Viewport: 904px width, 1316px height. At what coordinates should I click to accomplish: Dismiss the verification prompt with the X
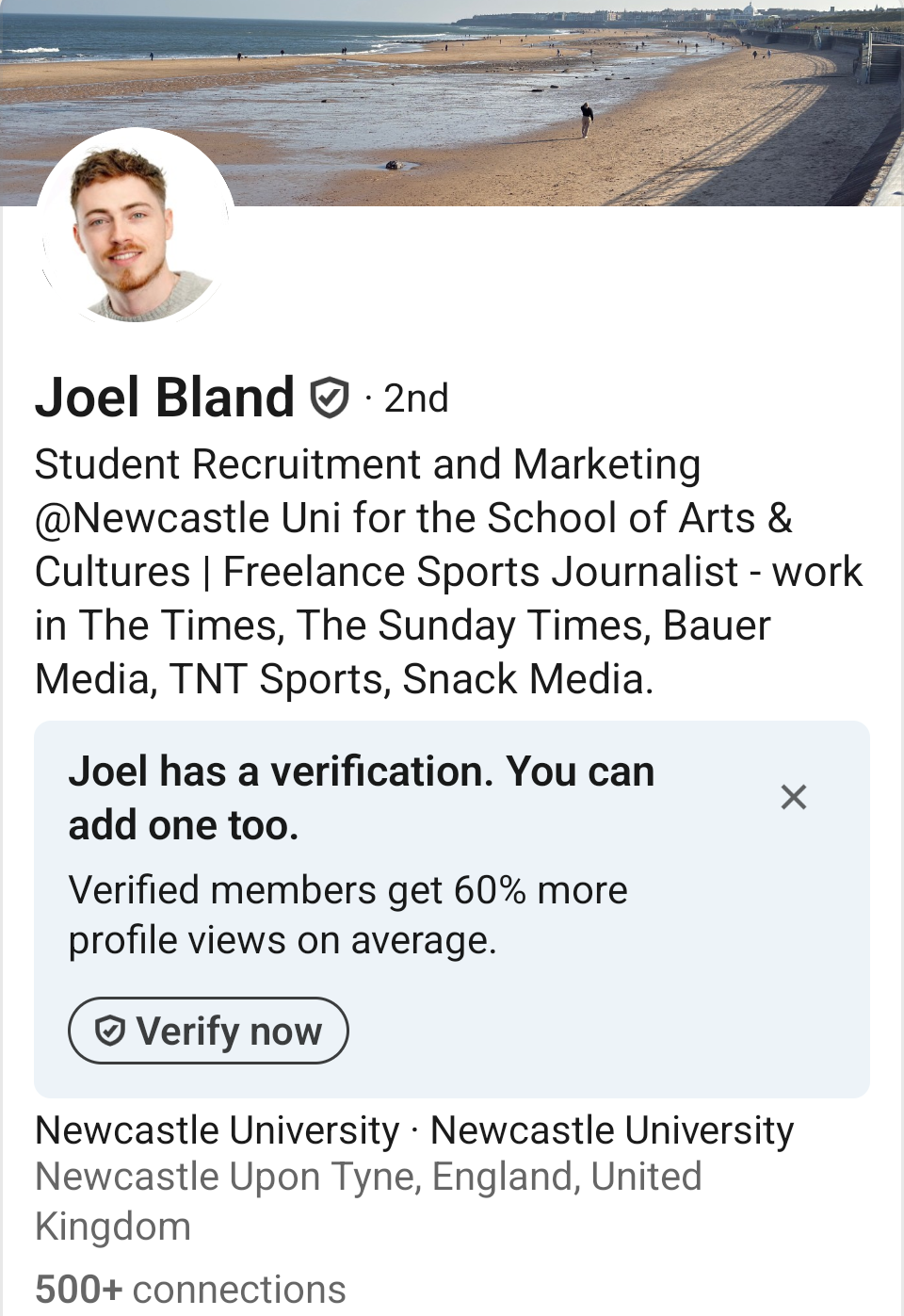[794, 797]
